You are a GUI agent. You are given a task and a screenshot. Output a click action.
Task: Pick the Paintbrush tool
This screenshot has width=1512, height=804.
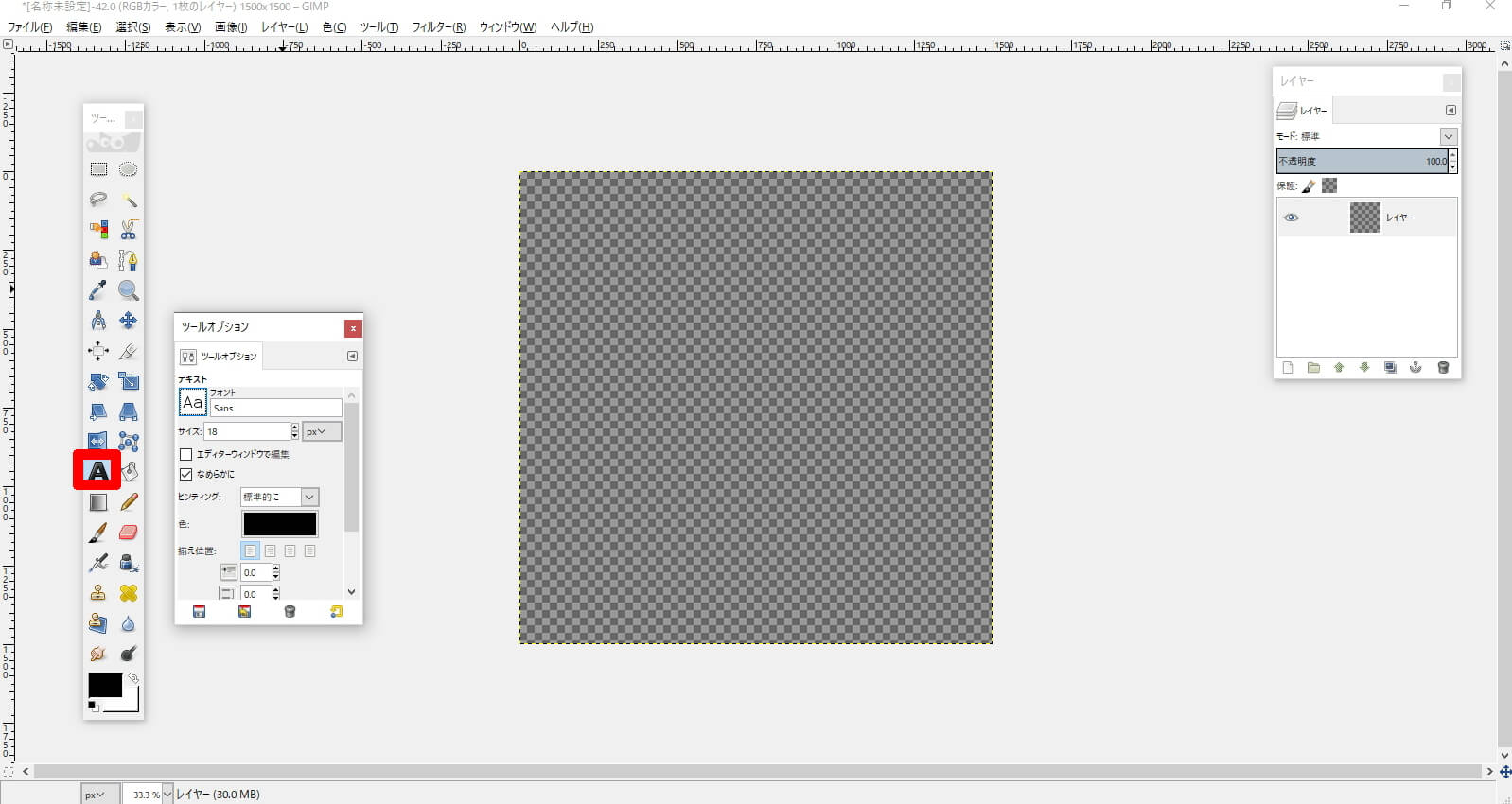pyautogui.click(x=98, y=533)
